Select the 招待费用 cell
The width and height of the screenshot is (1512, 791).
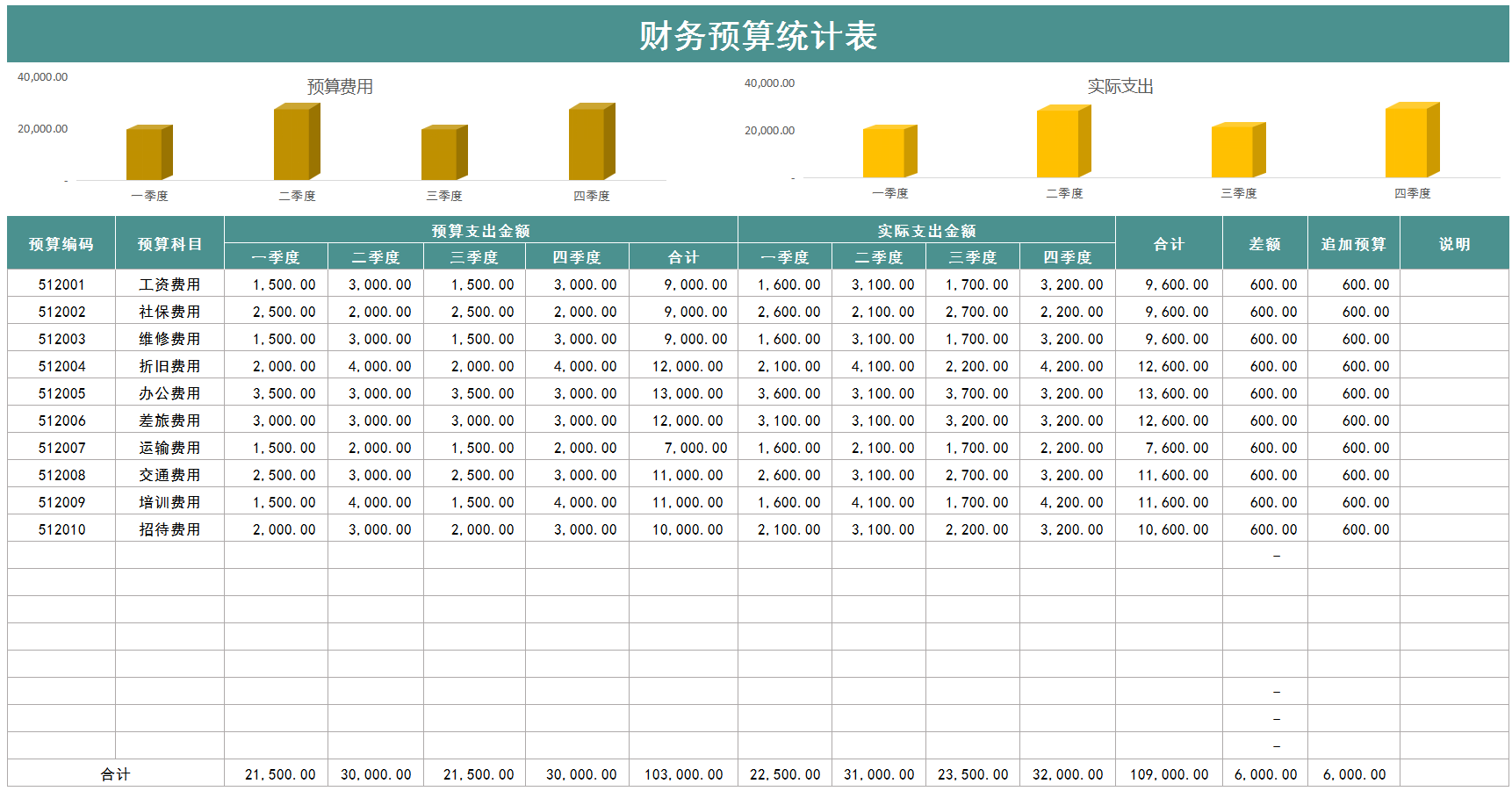pyautogui.click(x=169, y=529)
